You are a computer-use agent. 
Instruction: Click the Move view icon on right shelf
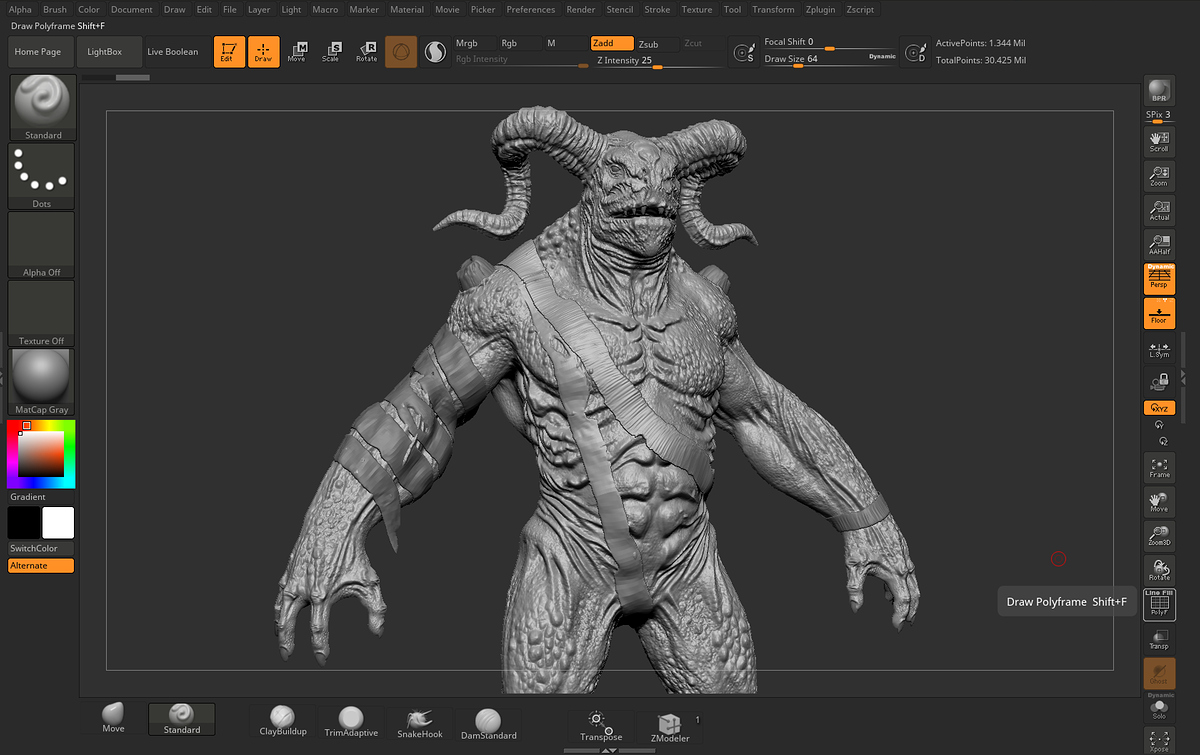(1159, 502)
